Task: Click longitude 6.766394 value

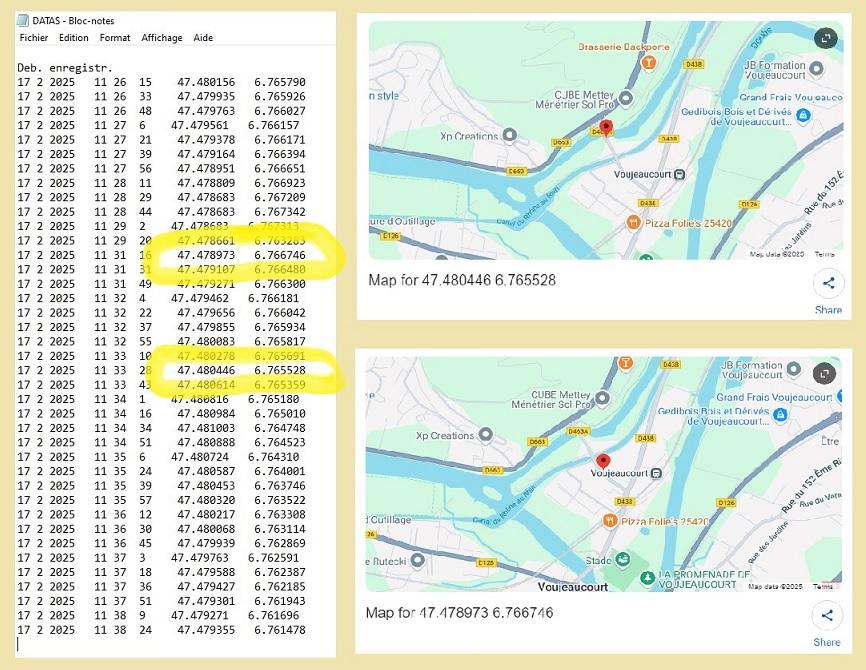Action: coord(280,154)
